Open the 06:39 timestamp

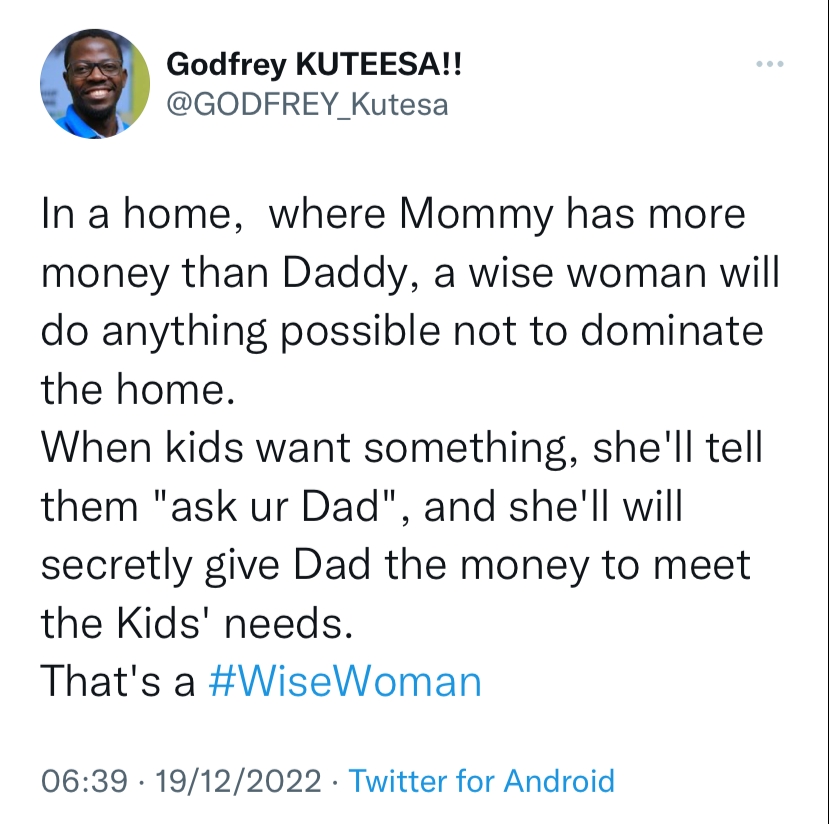[85, 781]
